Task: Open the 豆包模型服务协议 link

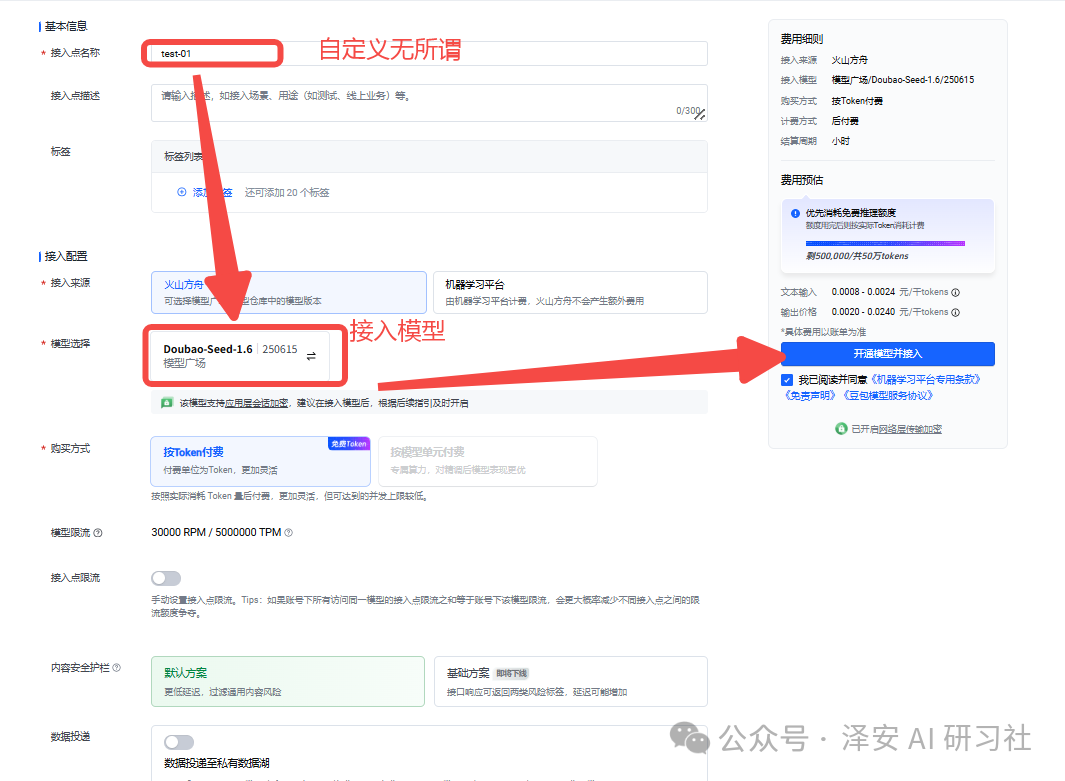Action: [888, 396]
